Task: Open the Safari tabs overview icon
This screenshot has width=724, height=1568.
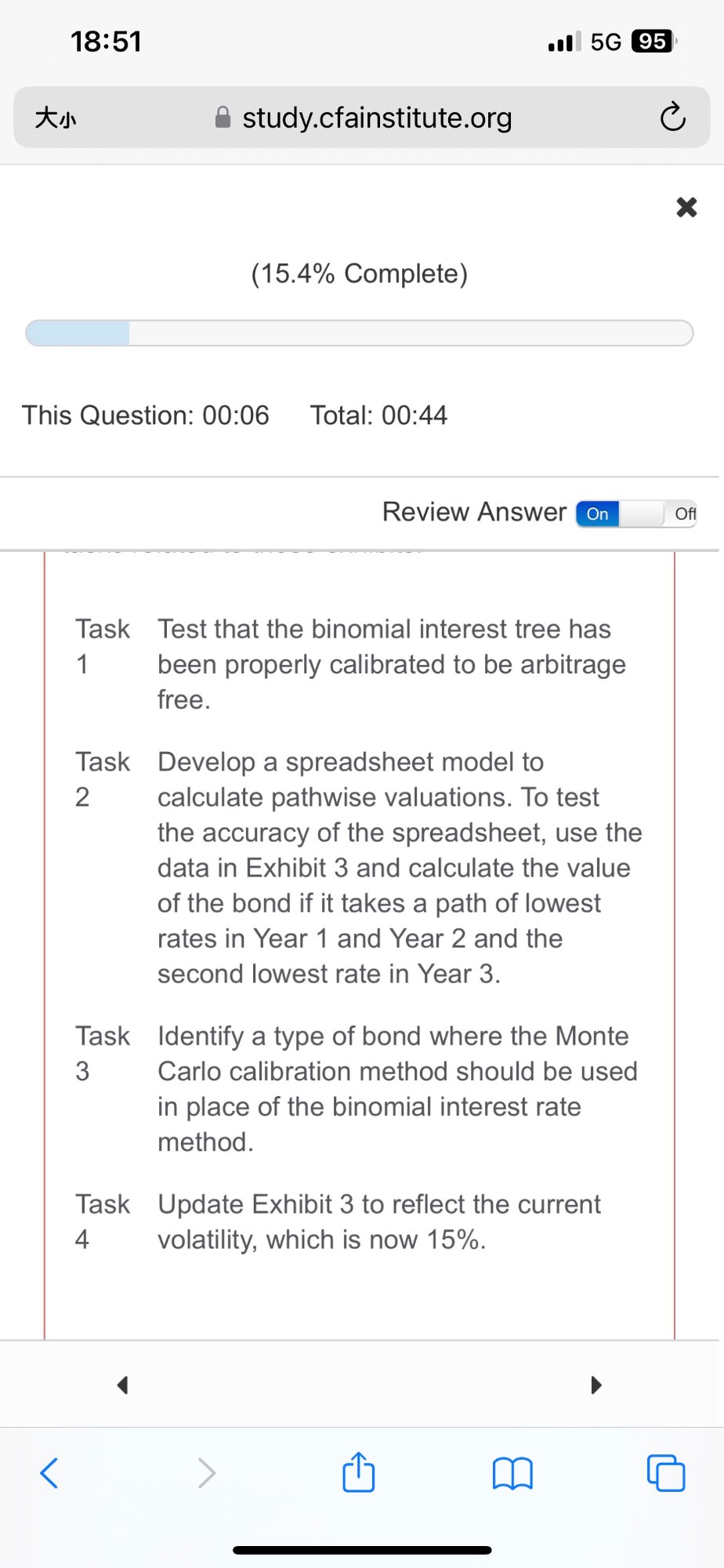Action: tap(666, 1473)
